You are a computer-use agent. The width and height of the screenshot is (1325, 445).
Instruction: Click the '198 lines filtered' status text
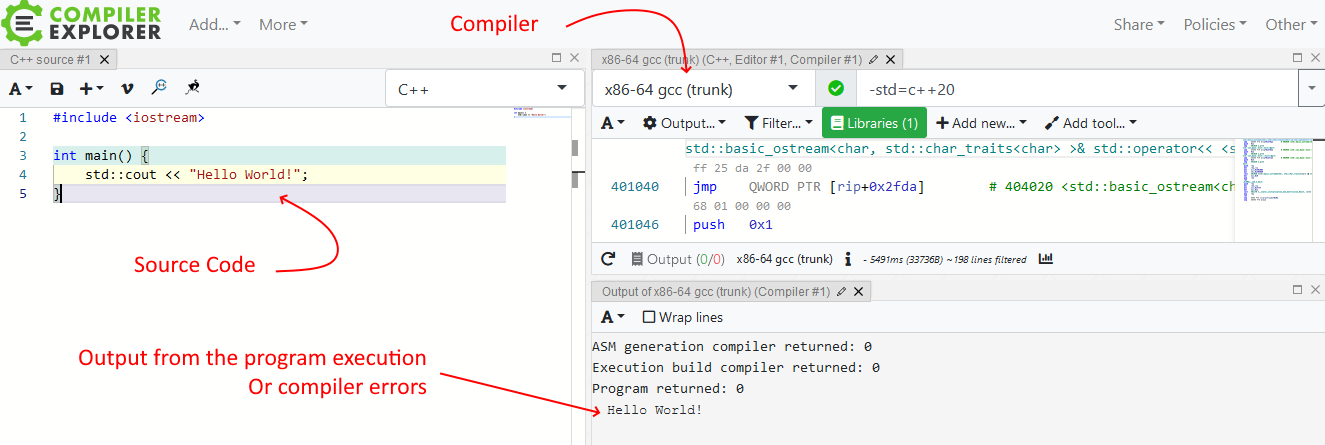click(x=985, y=260)
